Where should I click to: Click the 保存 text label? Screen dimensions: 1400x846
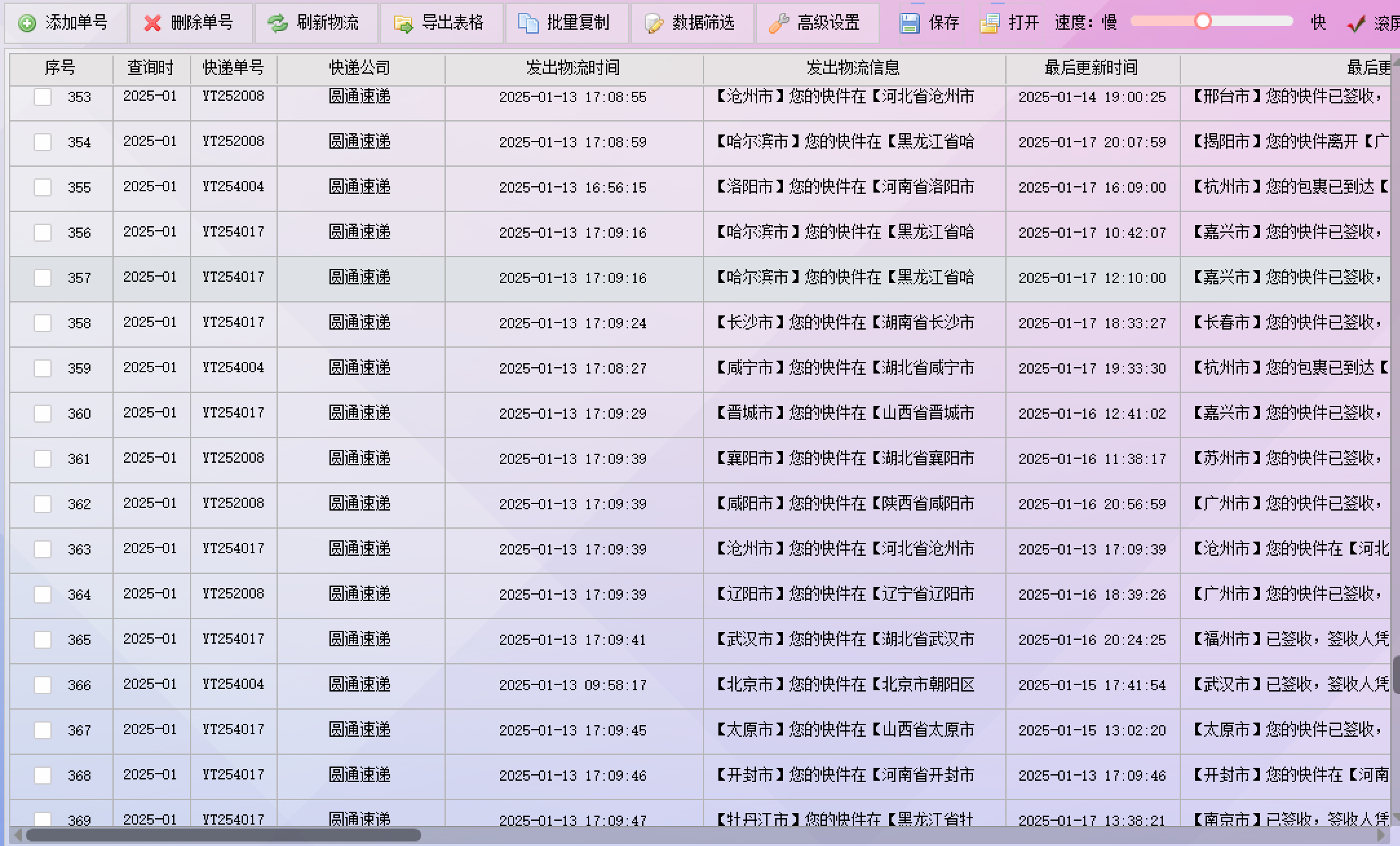pyautogui.click(x=944, y=23)
